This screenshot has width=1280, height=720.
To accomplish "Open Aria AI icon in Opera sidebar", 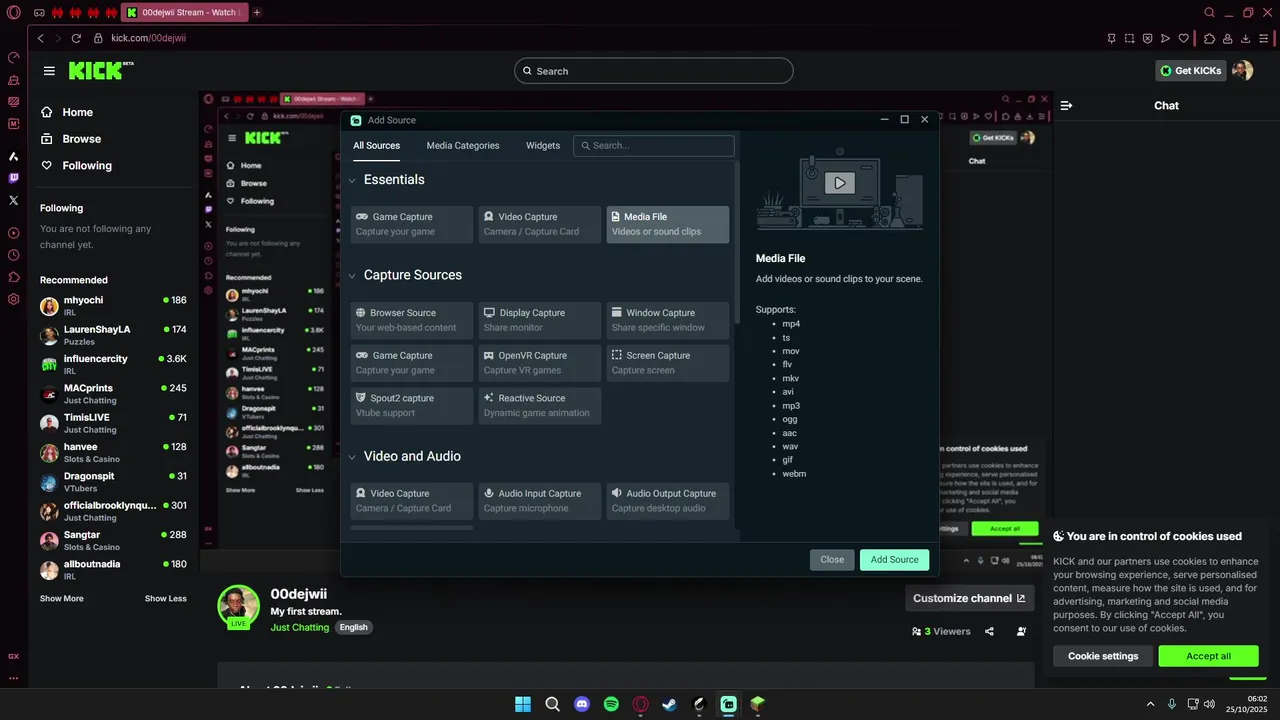I will (x=14, y=156).
